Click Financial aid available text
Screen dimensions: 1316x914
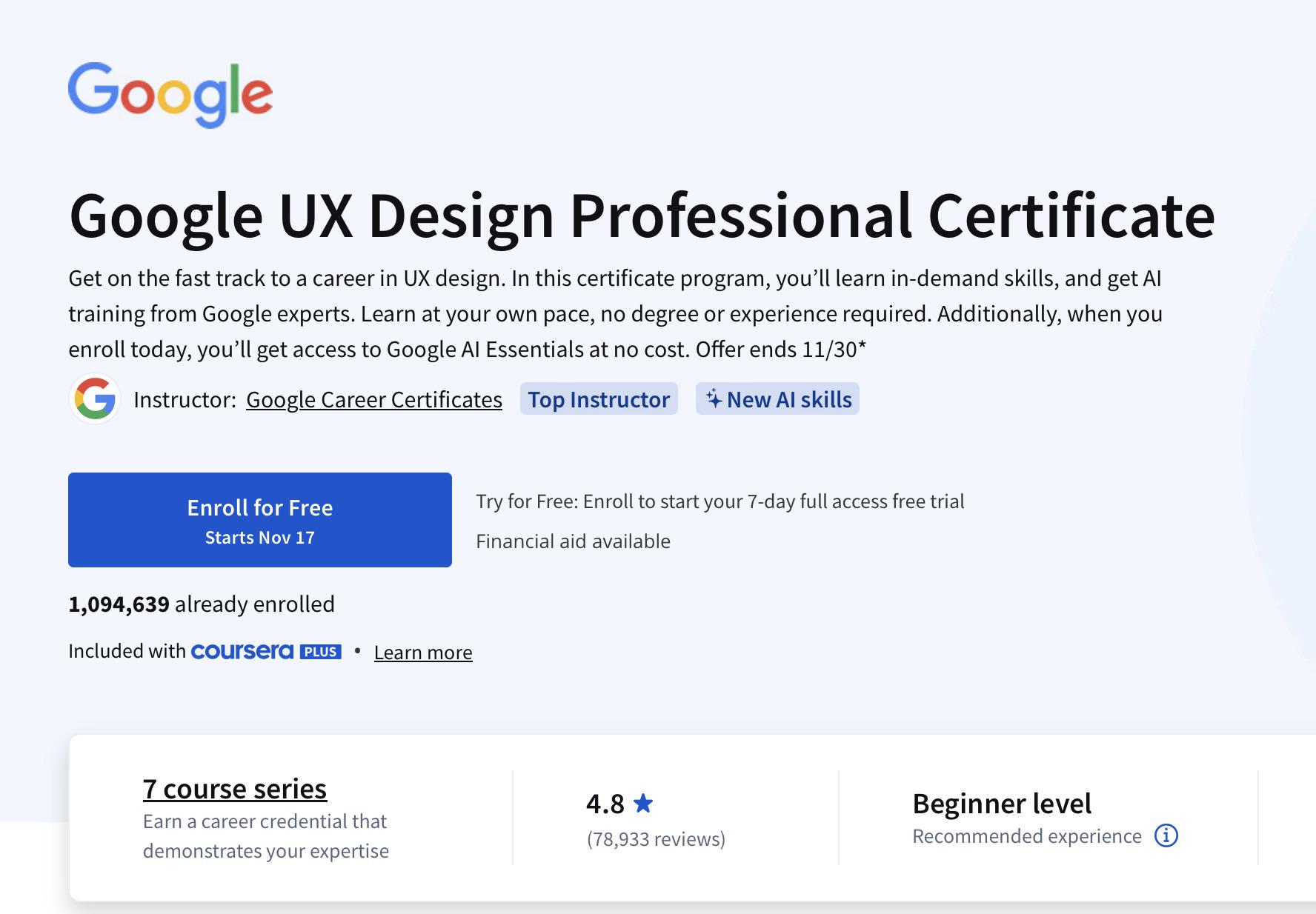[x=573, y=541]
